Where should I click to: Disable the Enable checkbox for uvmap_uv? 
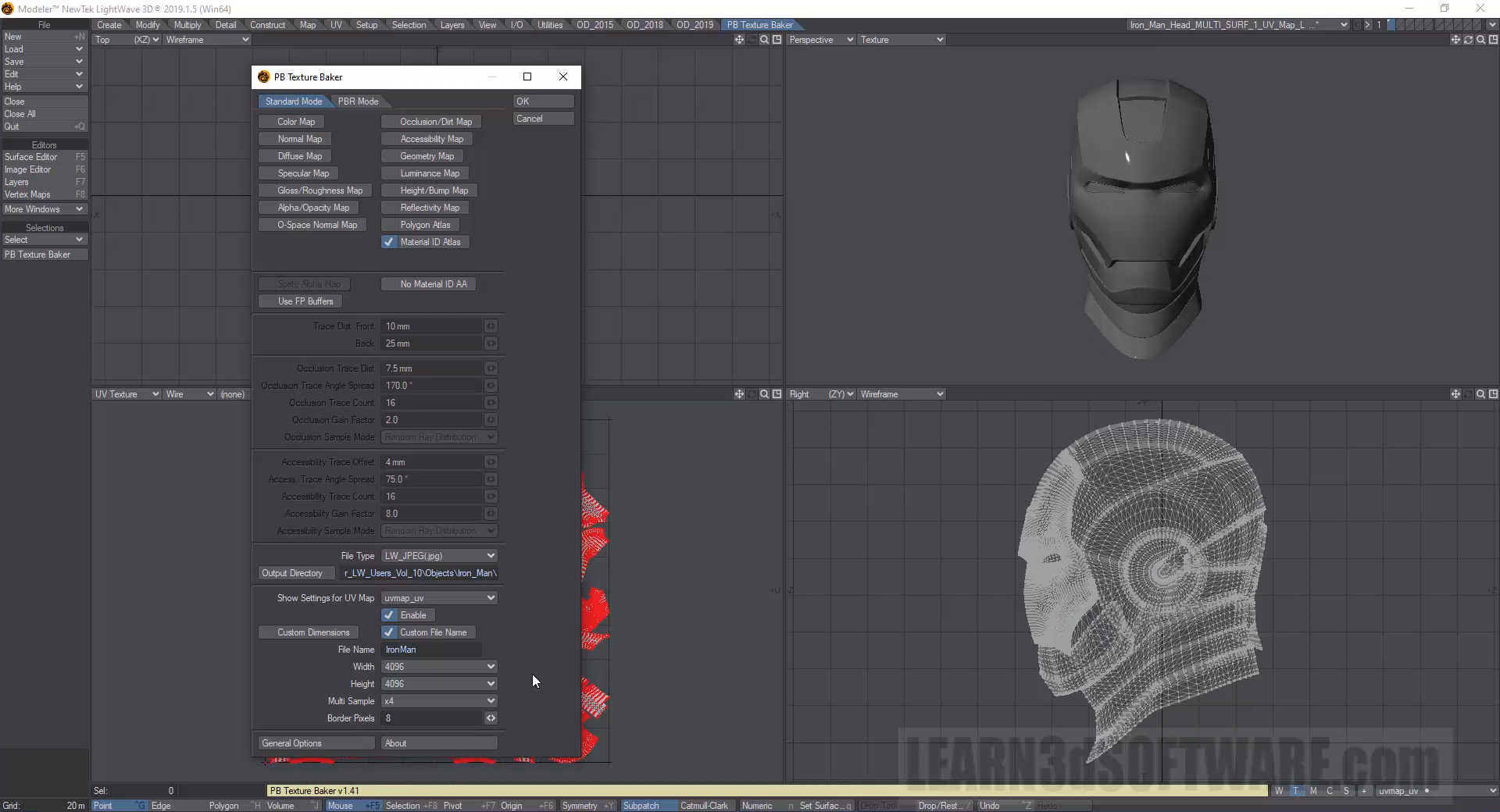point(389,615)
